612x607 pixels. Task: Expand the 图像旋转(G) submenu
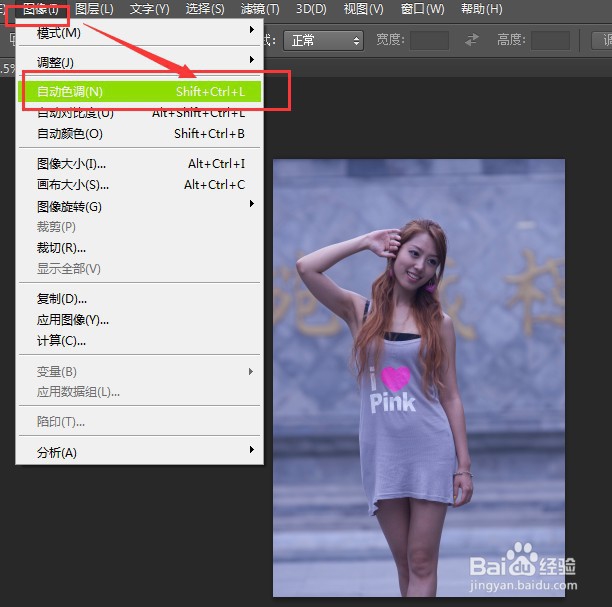click(x=139, y=206)
